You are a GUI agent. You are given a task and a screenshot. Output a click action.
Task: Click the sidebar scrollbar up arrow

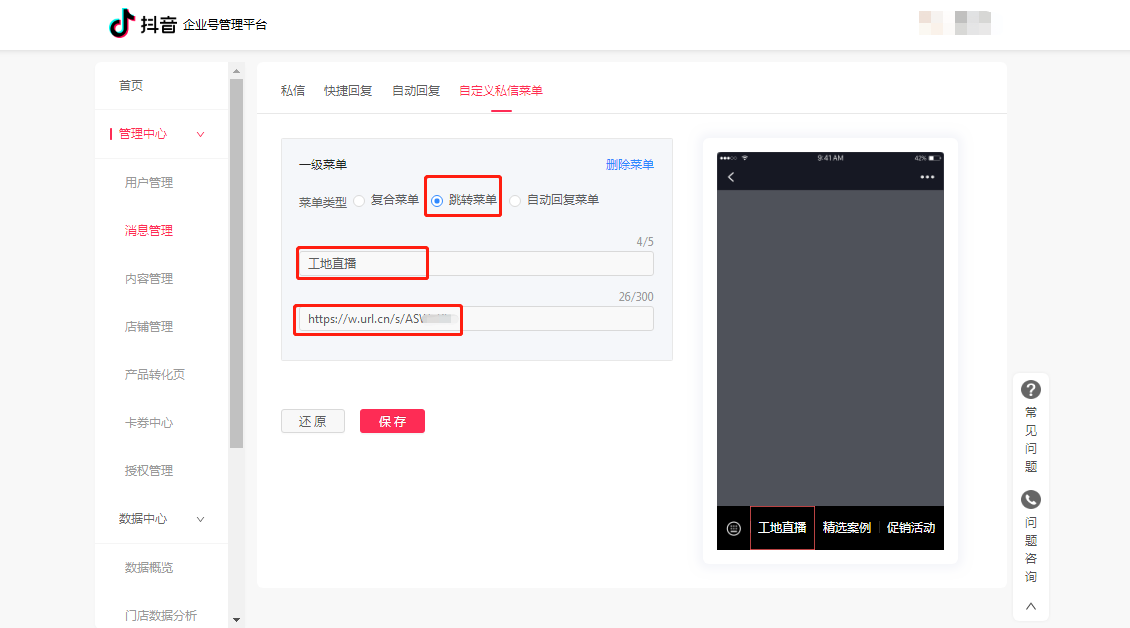click(236, 71)
